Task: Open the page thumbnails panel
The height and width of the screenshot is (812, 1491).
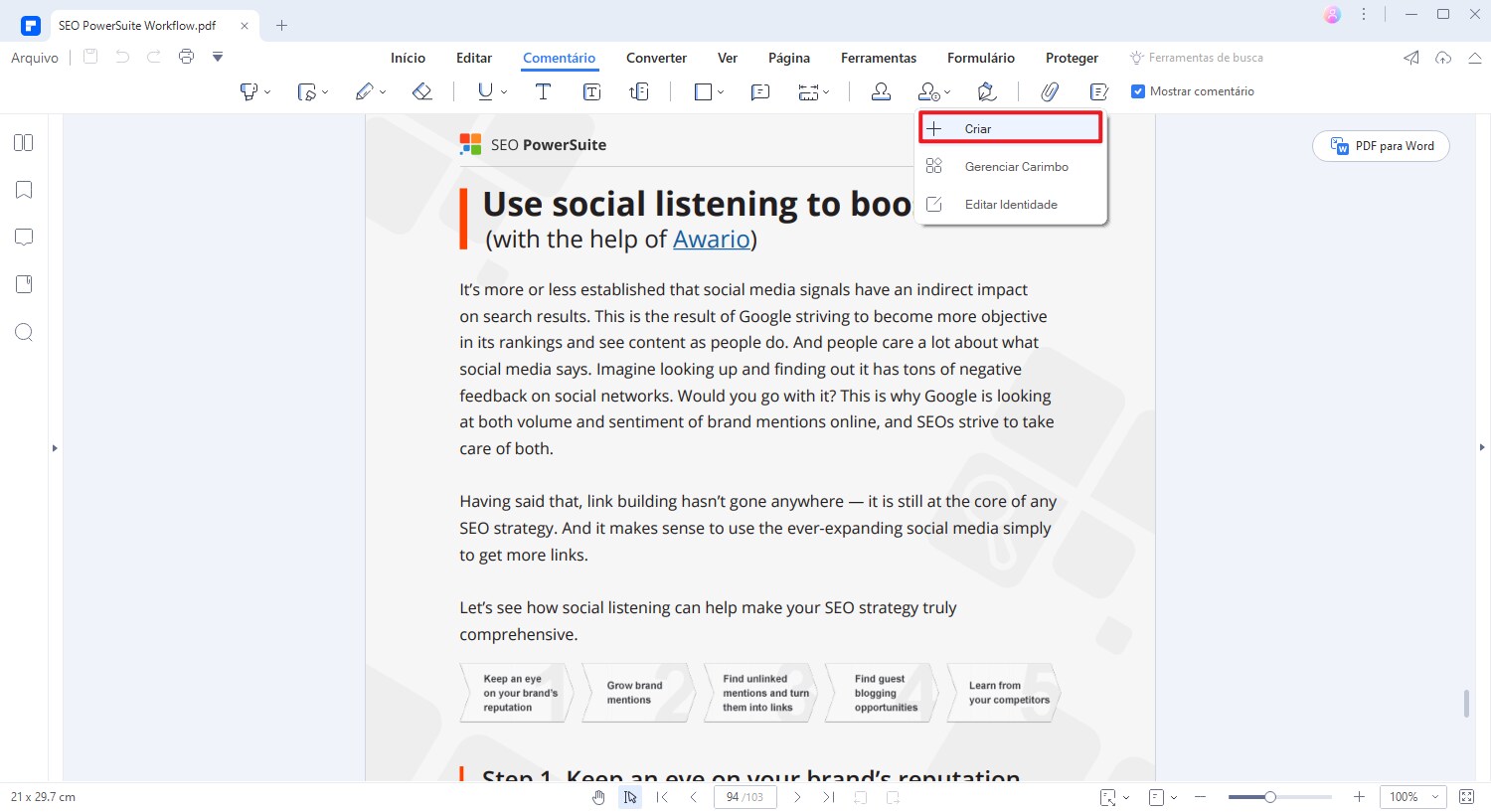Action: [x=24, y=142]
